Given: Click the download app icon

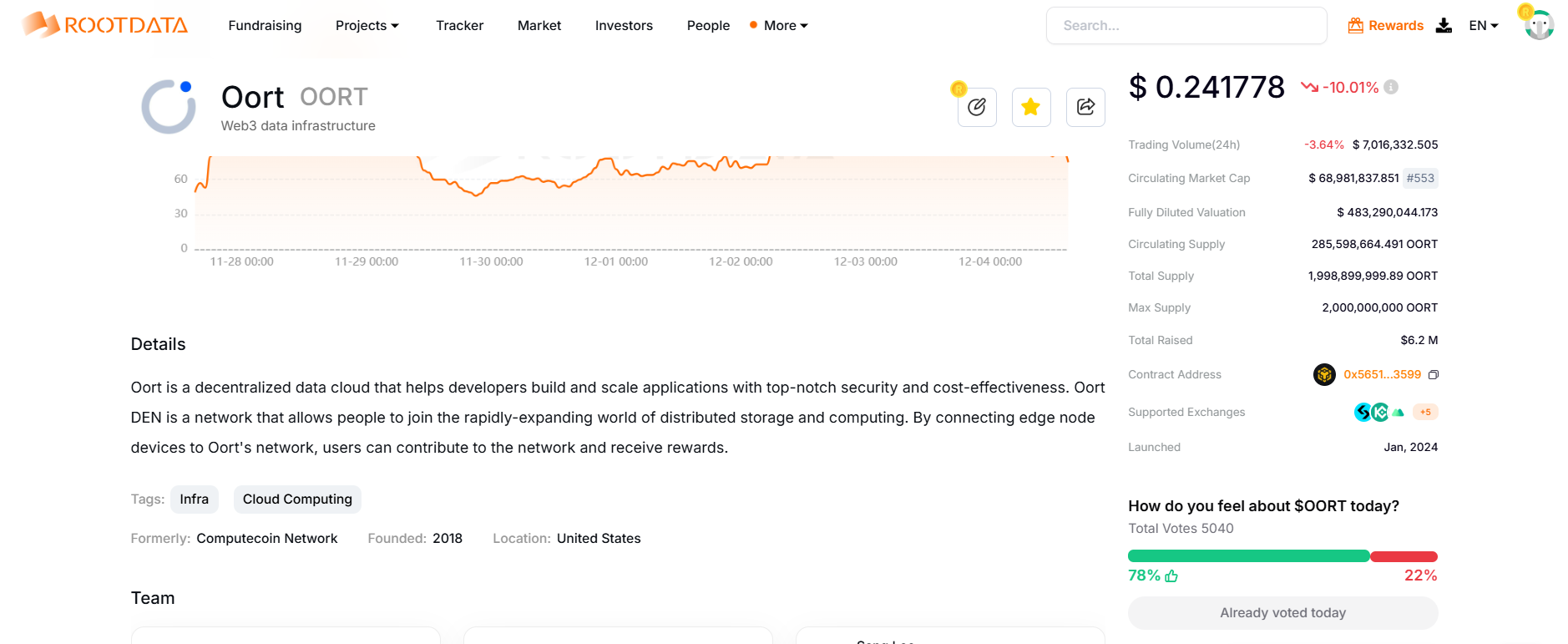Looking at the screenshot, I should click(1444, 26).
